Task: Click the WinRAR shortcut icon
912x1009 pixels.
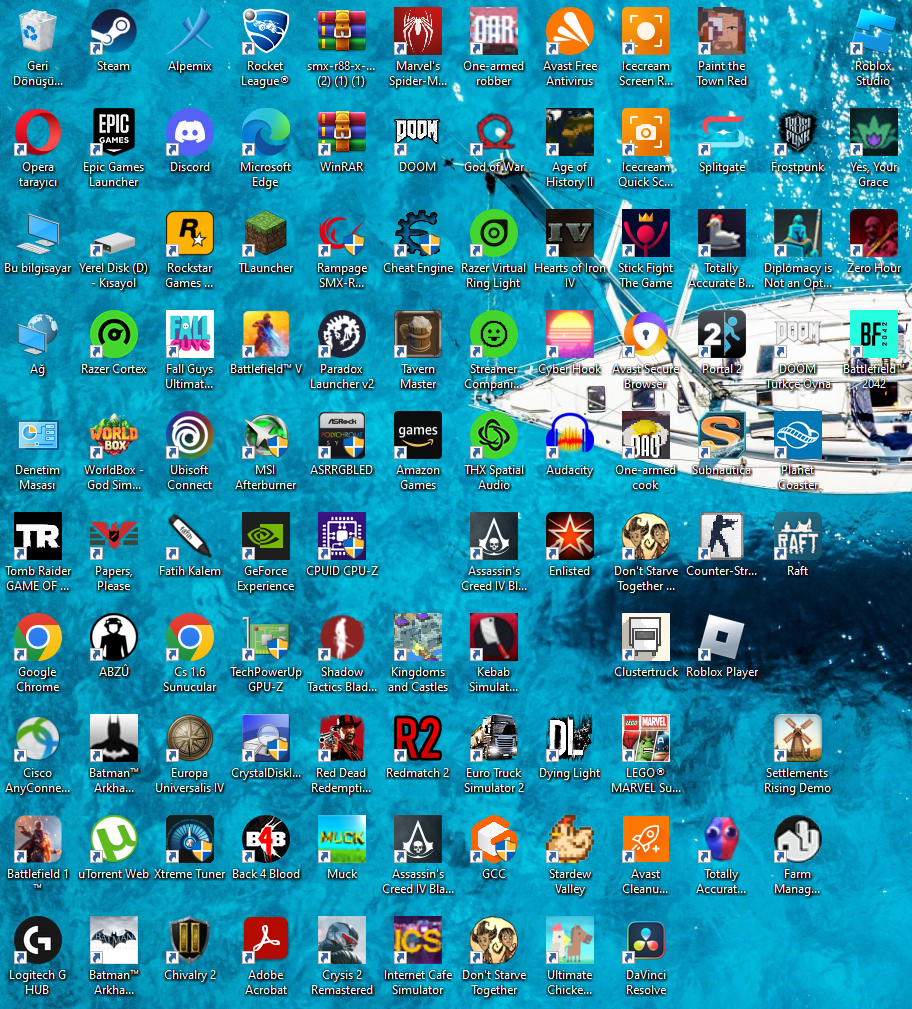Action: (x=341, y=133)
